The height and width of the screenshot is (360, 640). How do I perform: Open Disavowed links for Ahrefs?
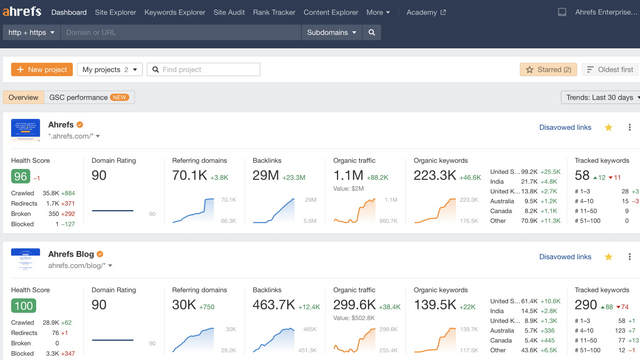click(x=565, y=127)
